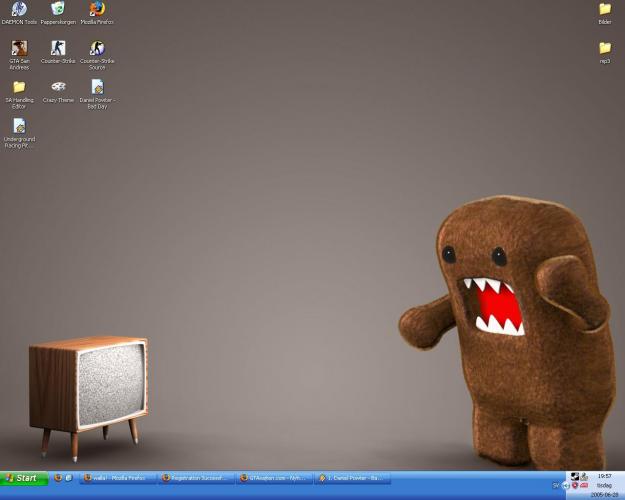The image size is (625, 500).
Task: Select the mp3 folder on desktop
Action: 605,49
